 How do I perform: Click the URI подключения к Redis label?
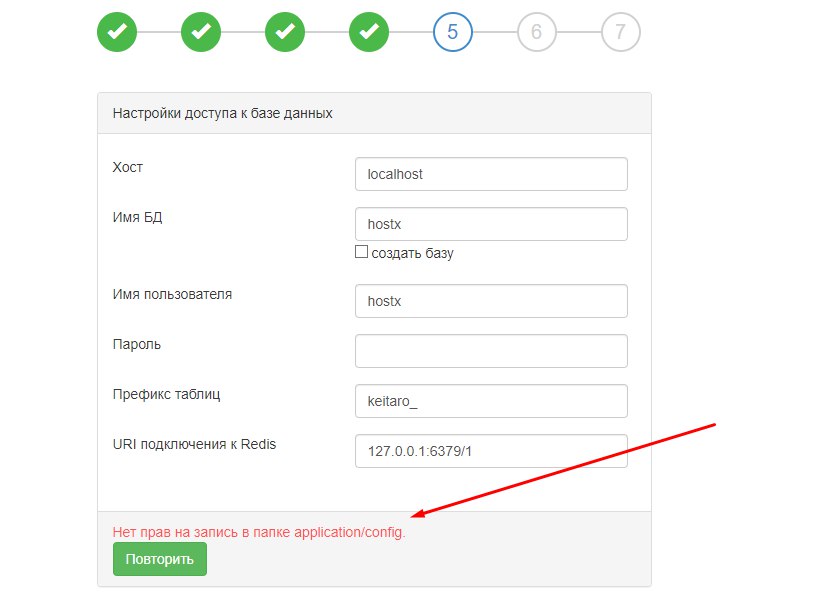tap(194, 444)
